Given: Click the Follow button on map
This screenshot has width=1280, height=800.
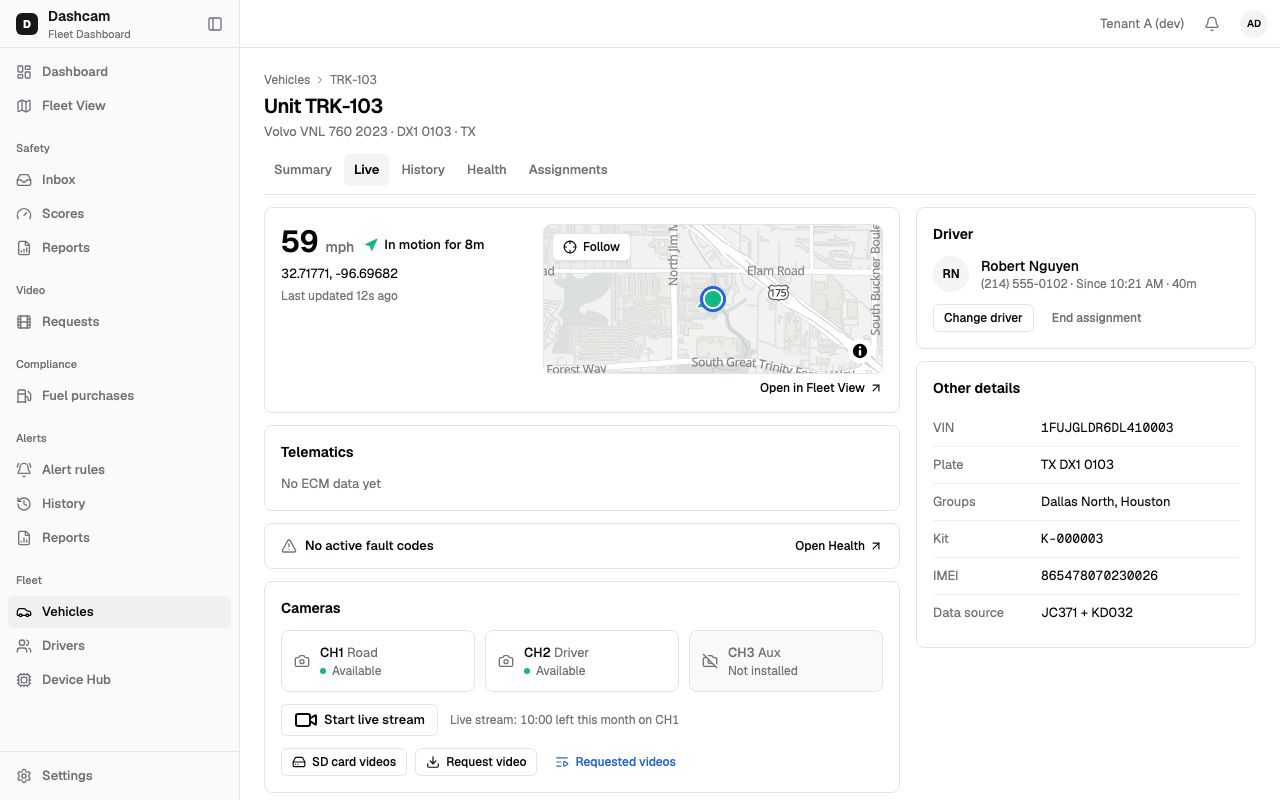Looking at the screenshot, I should pyautogui.click(x=591, y=247).
